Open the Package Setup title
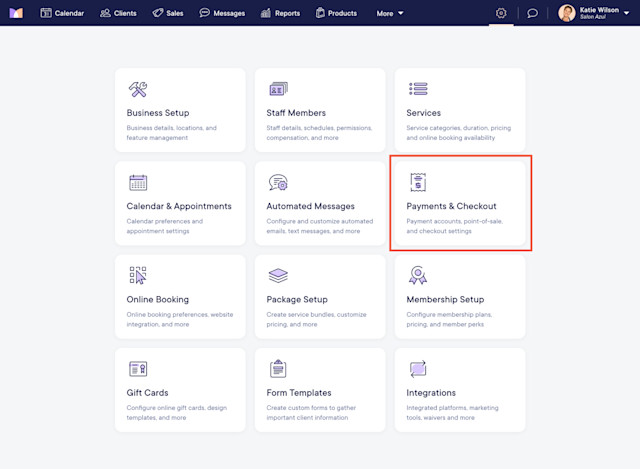The image size is (640, 469). tap(297, 300)
